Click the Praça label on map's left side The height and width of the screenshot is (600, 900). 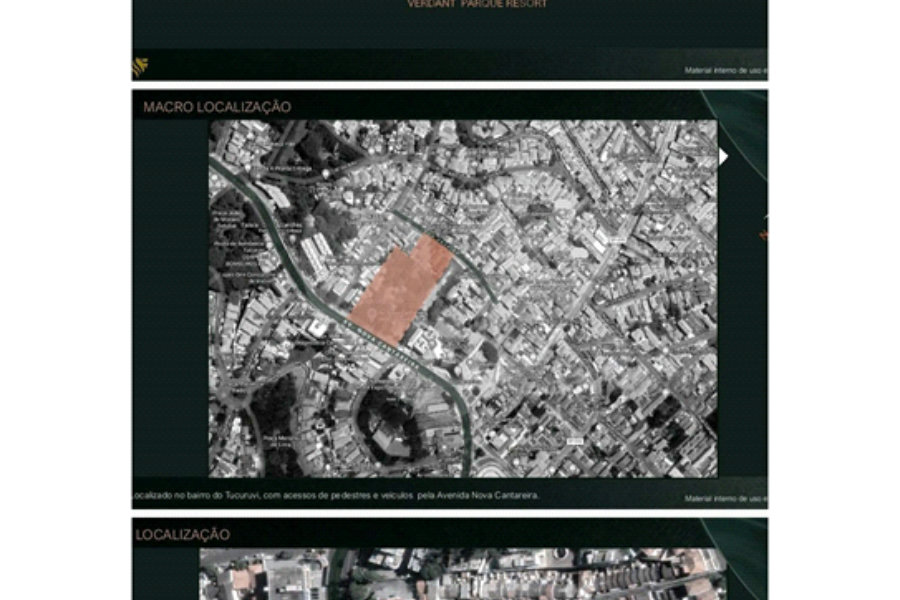pos(226,217)
